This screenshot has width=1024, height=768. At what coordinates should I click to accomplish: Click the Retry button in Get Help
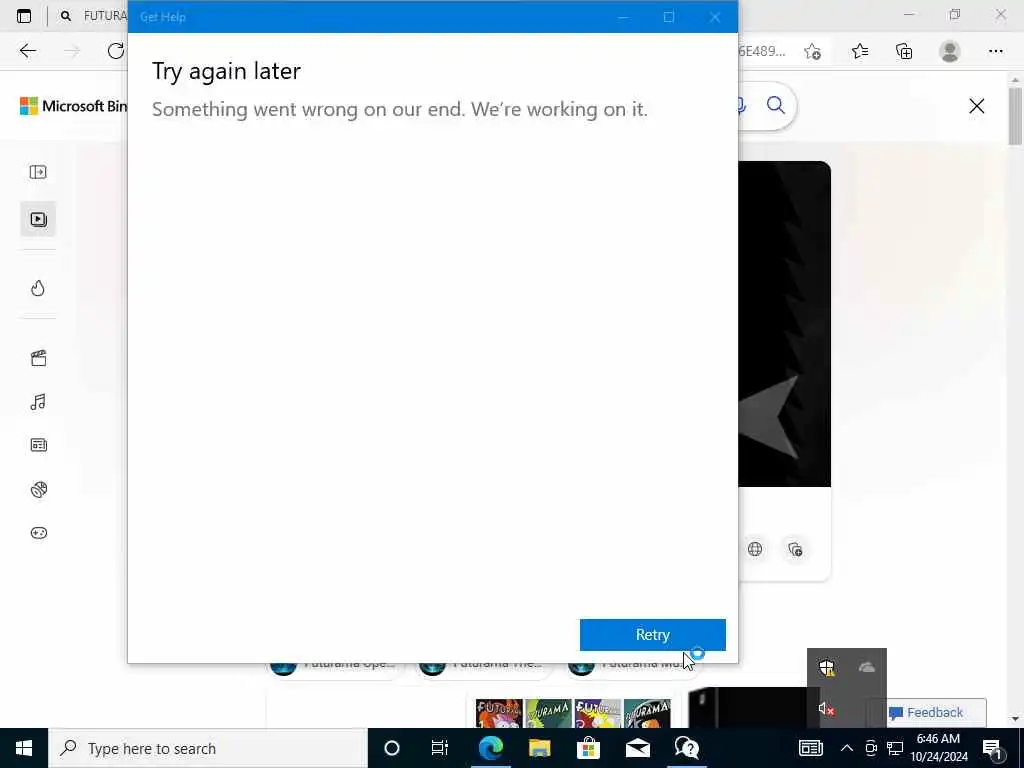(x=652, y=634)
